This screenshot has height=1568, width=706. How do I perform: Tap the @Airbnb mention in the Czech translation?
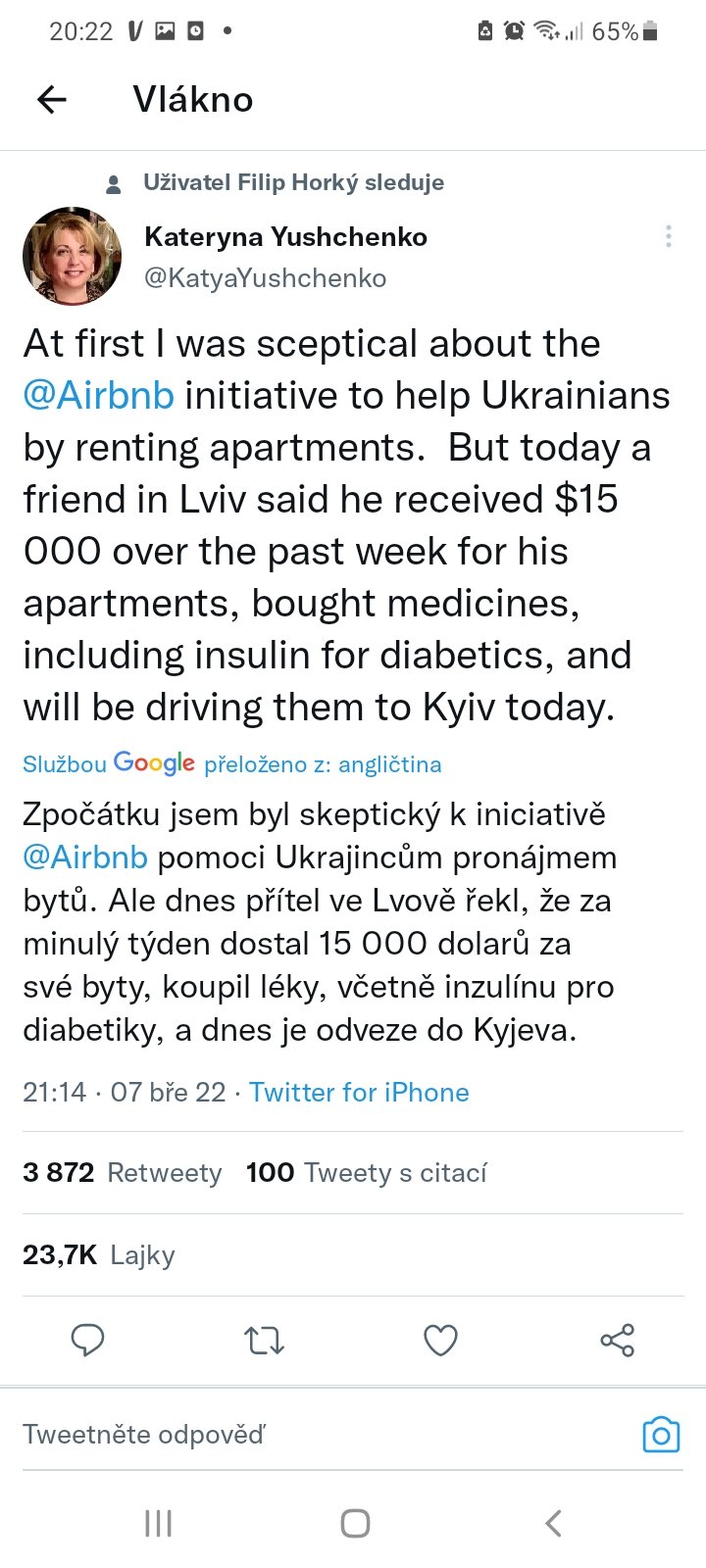pos(85,857)
